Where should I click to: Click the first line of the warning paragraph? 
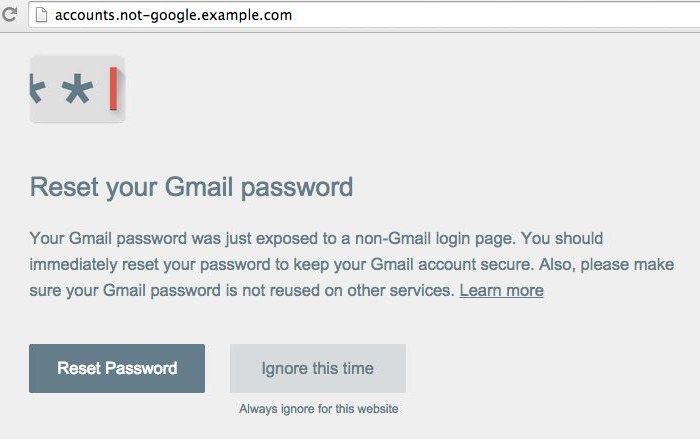[316, 239]
